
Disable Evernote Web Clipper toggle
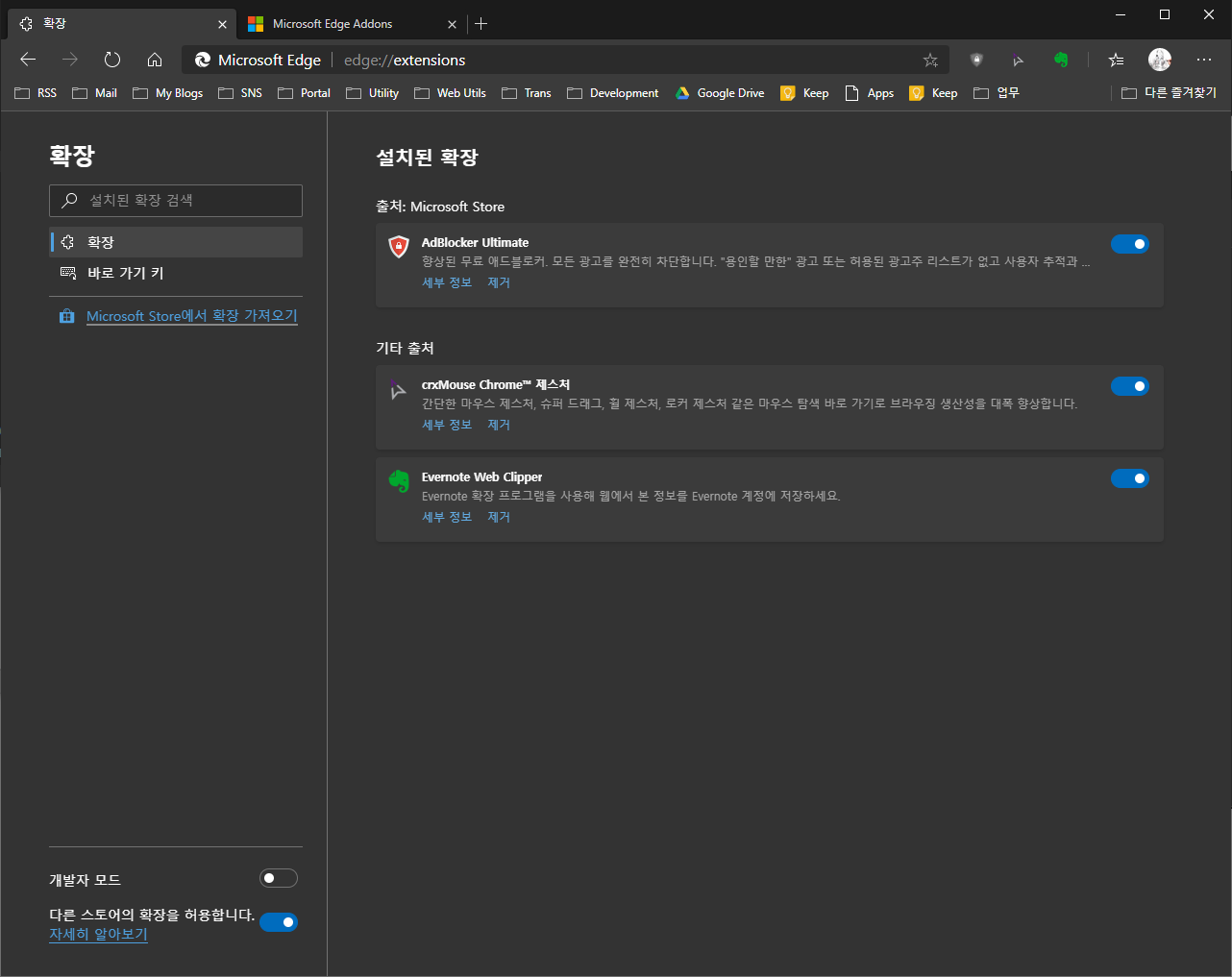point(1129,478)
